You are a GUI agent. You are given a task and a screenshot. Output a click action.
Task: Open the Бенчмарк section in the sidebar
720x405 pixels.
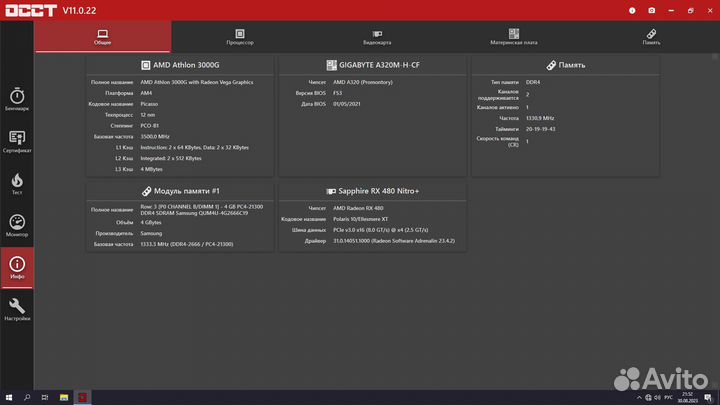click(x=17, y=99)
